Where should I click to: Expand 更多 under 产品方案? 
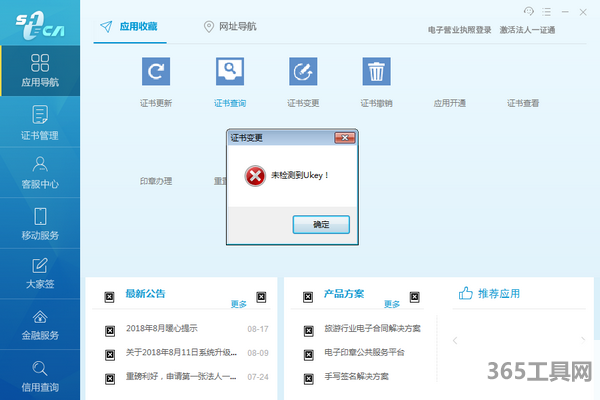click(x=392, y=304)
